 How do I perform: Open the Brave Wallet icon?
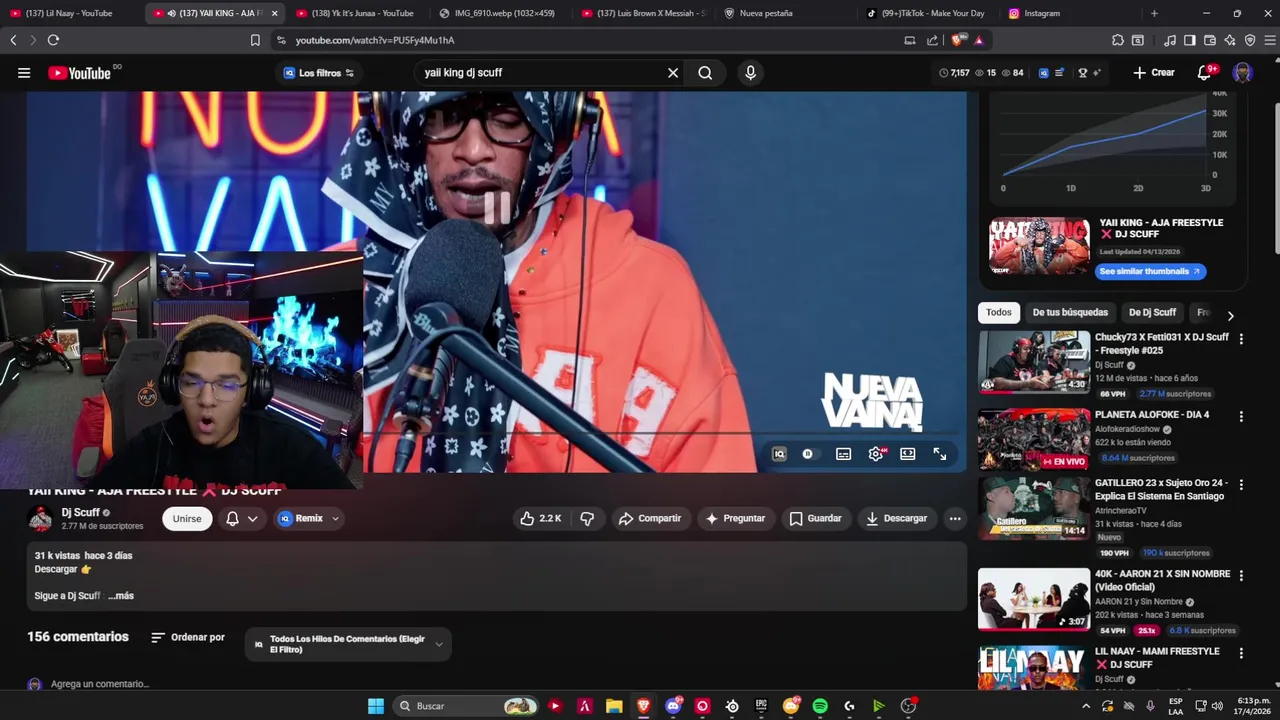point(1210,40)
